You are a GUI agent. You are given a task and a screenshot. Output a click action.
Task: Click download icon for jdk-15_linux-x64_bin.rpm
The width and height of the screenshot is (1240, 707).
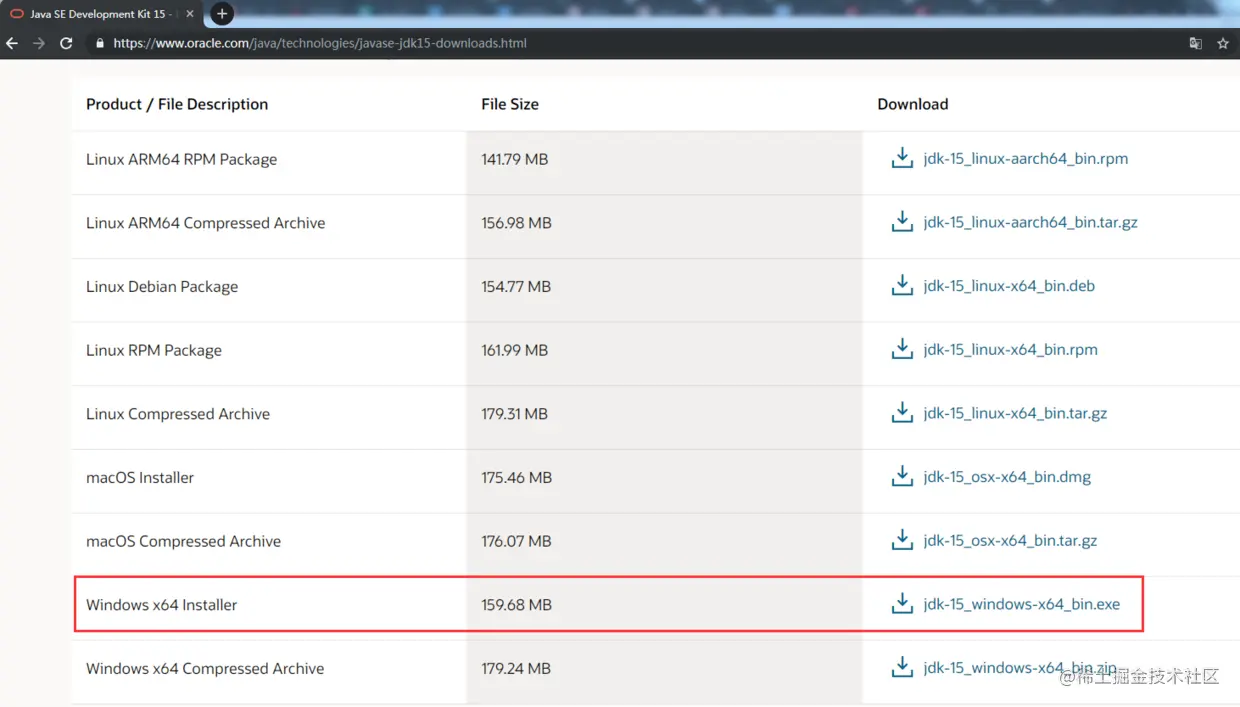tap(902, 349)
